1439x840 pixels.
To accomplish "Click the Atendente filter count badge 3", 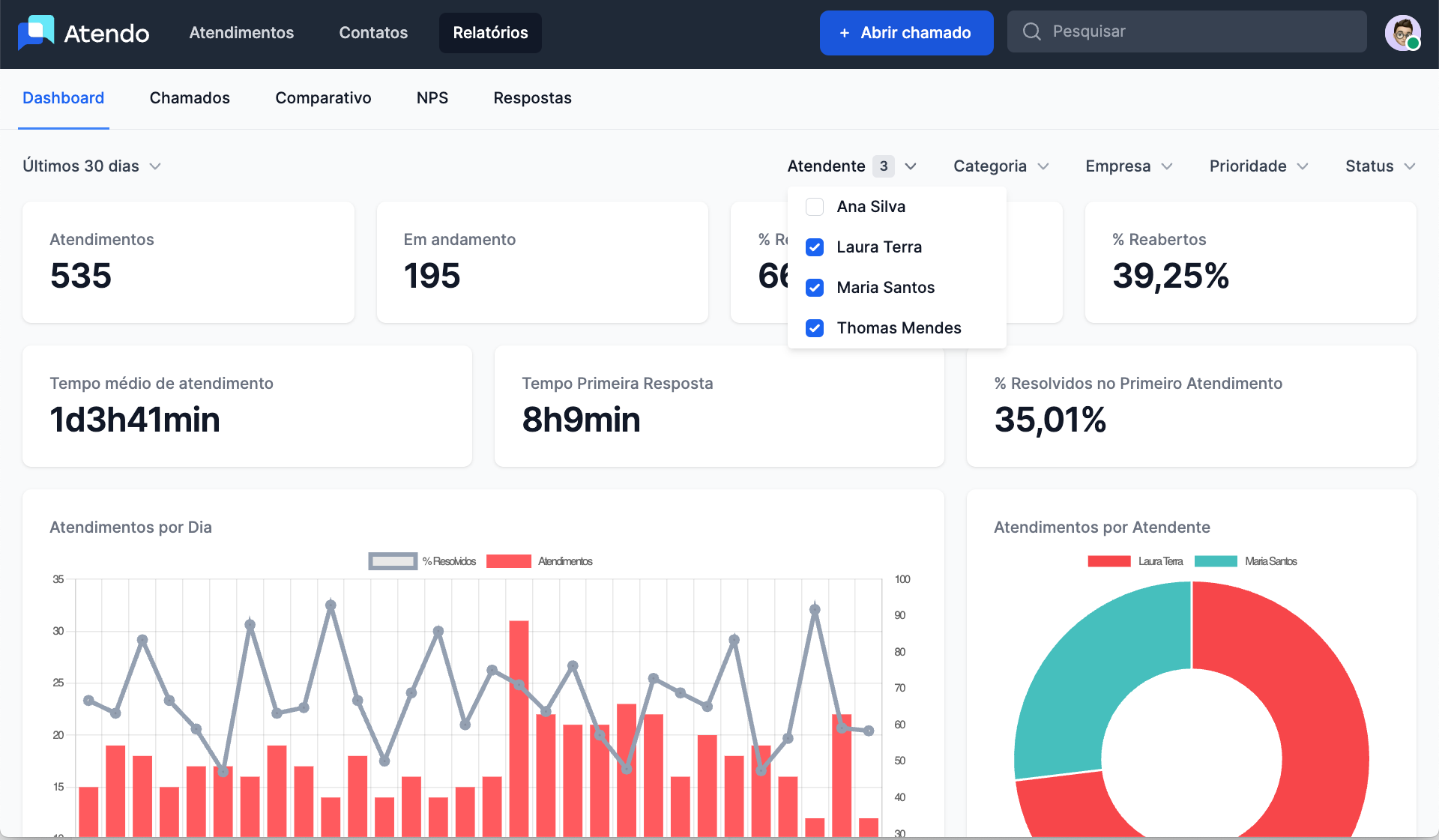I will tap(884, 166).
